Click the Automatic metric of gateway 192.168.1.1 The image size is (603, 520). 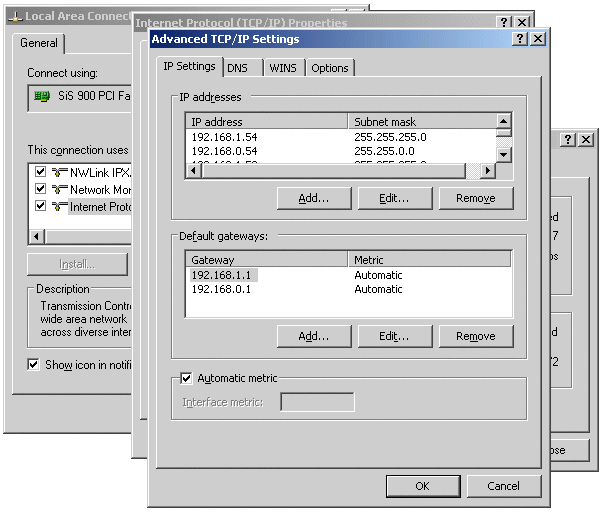coord(378,275)
